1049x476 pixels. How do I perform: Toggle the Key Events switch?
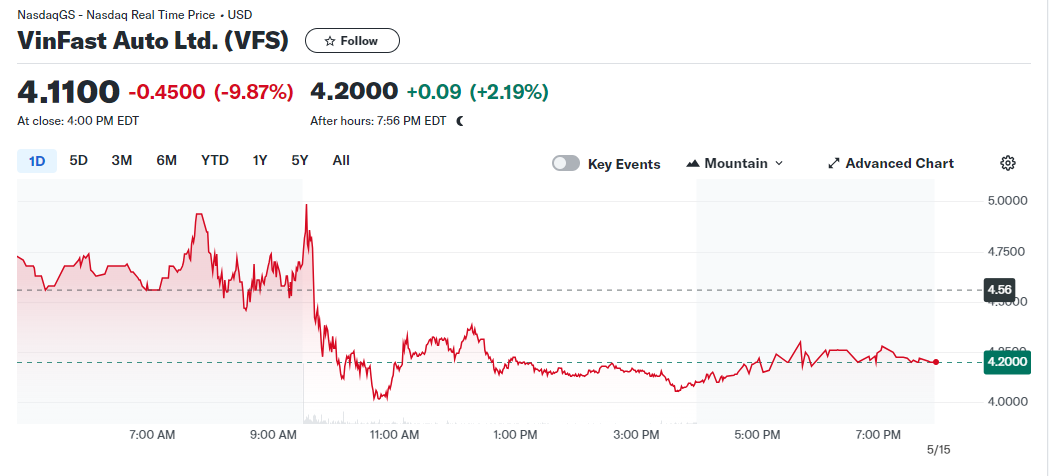coord(566,164)
